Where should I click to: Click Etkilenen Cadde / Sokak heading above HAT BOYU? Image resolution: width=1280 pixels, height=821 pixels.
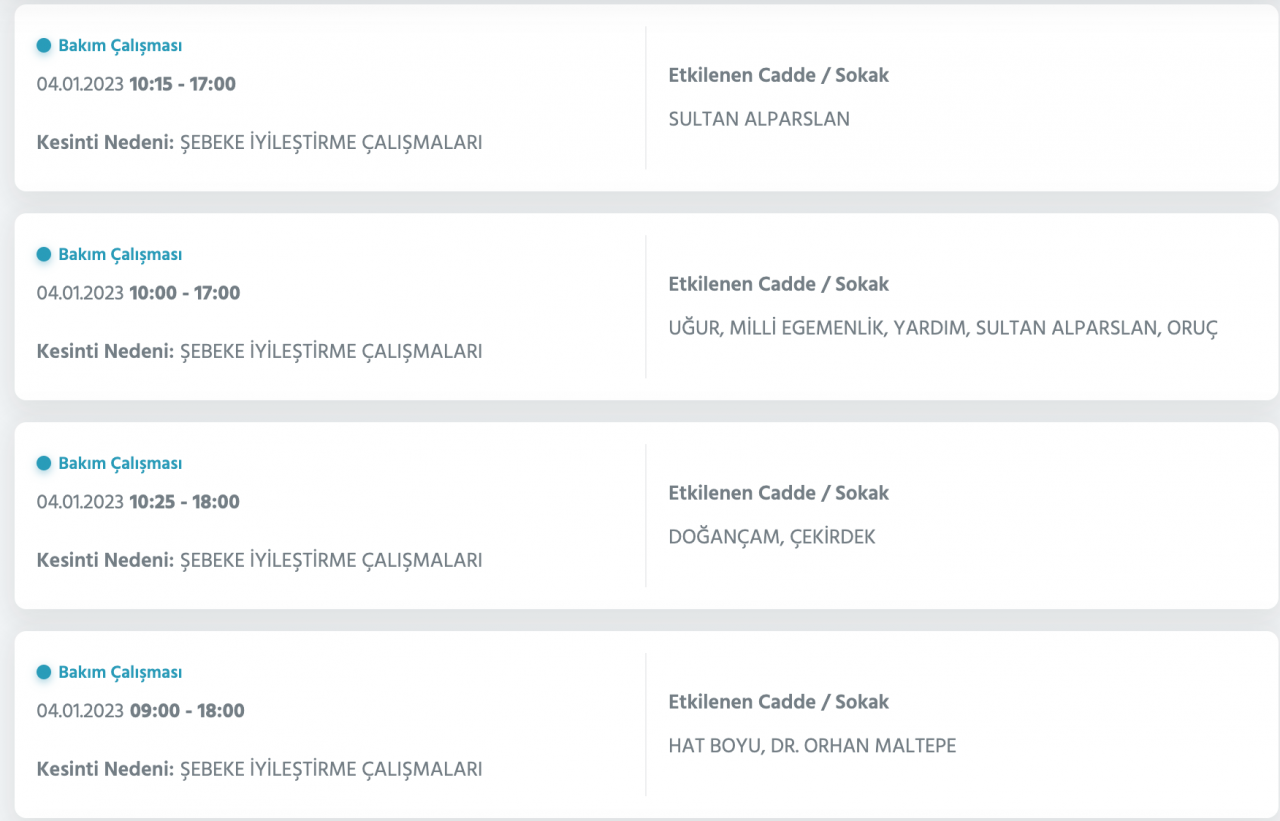click(x=778, y=702)
